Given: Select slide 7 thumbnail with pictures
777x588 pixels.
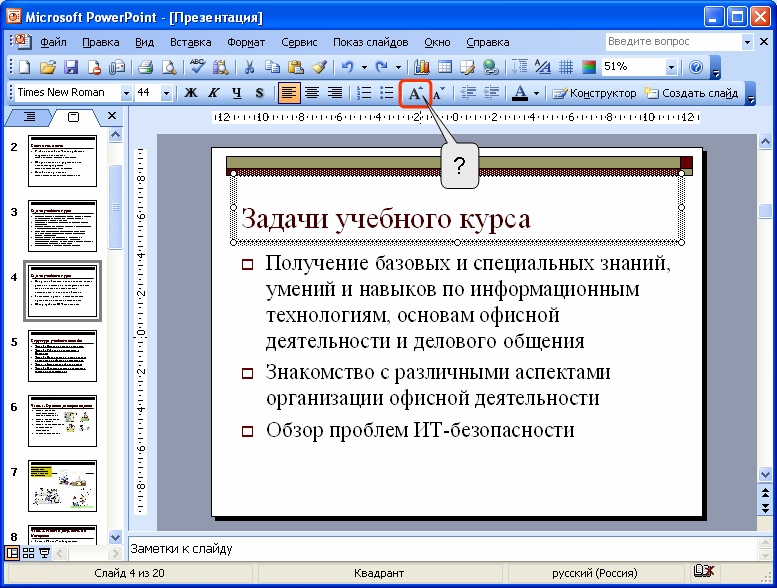Looking at the screenshot, I should (62, 486).
